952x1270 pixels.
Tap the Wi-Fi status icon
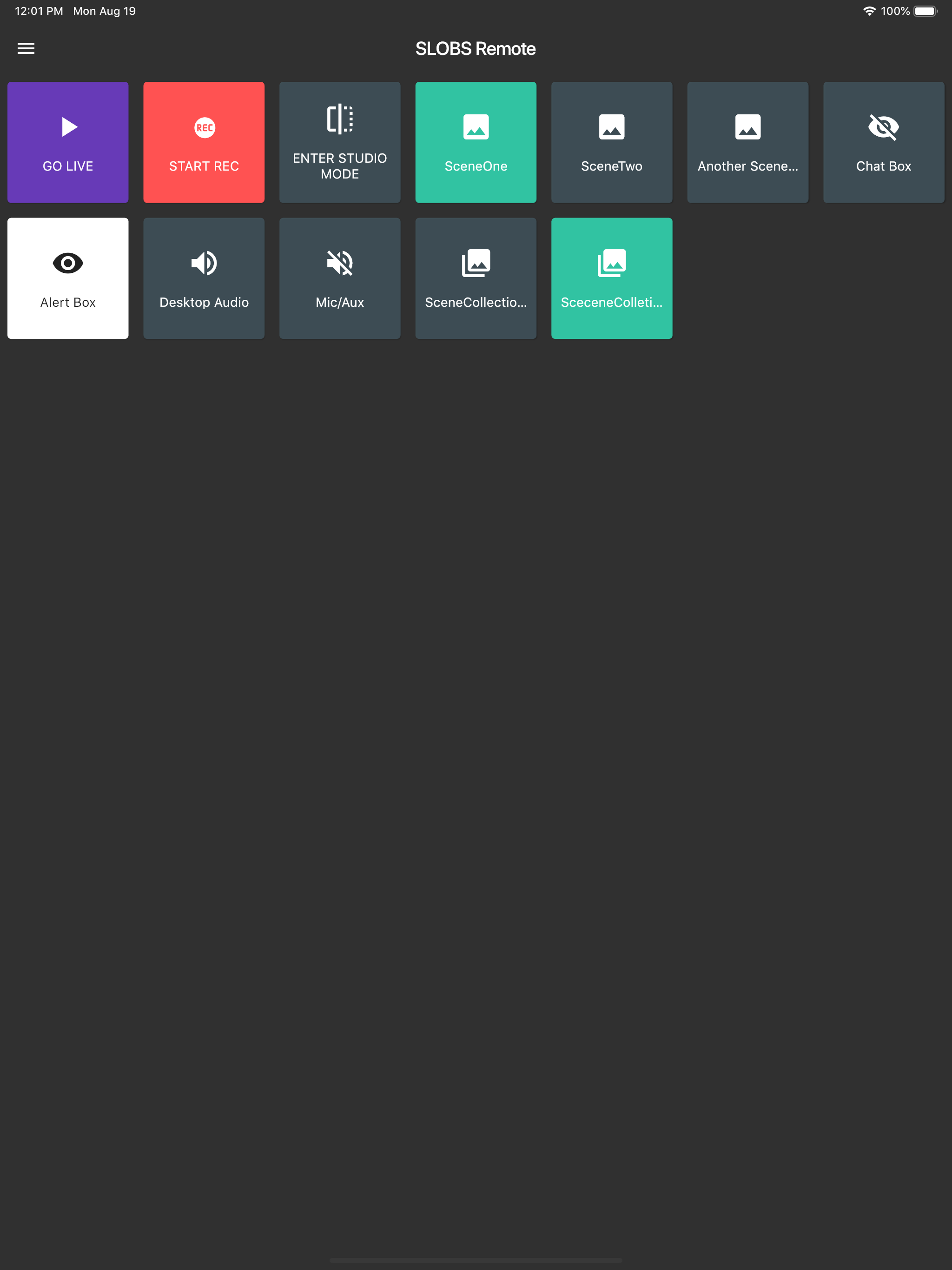point(869,11)
